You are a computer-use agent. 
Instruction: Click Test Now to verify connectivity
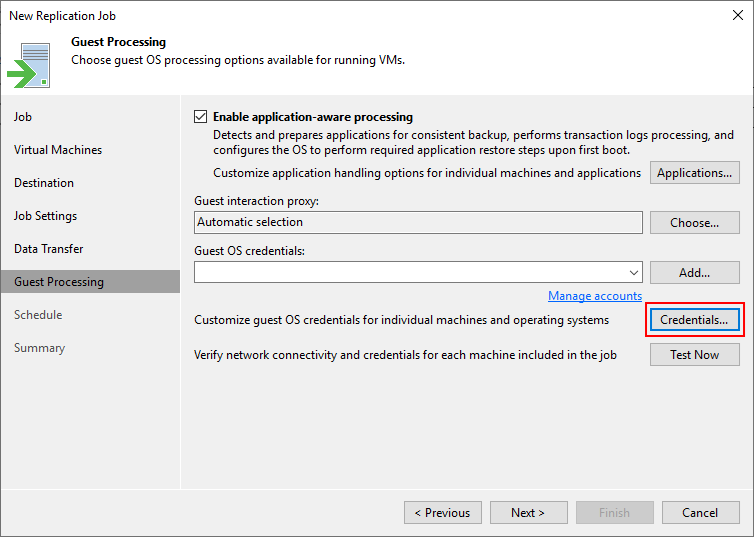coord(694,355)
